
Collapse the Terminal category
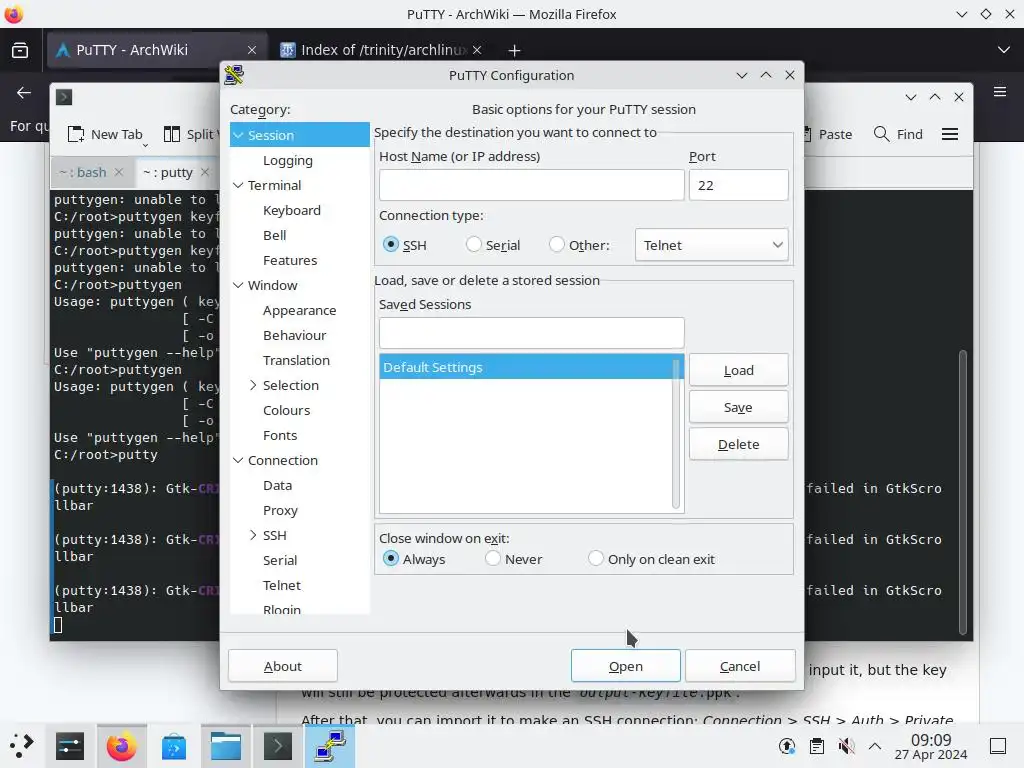[238, 185]
